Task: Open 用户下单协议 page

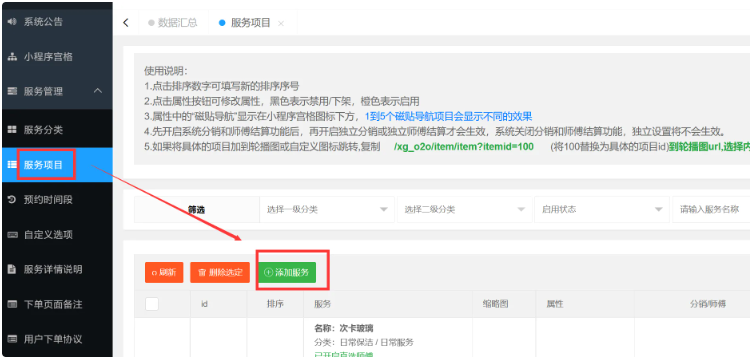Action: pyautogui.click(x=57, y=339)
